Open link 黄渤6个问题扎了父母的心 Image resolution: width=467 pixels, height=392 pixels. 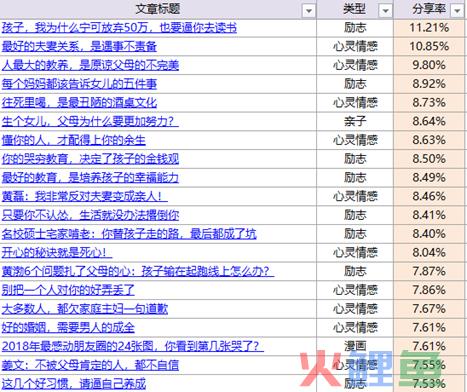[138, 271]
